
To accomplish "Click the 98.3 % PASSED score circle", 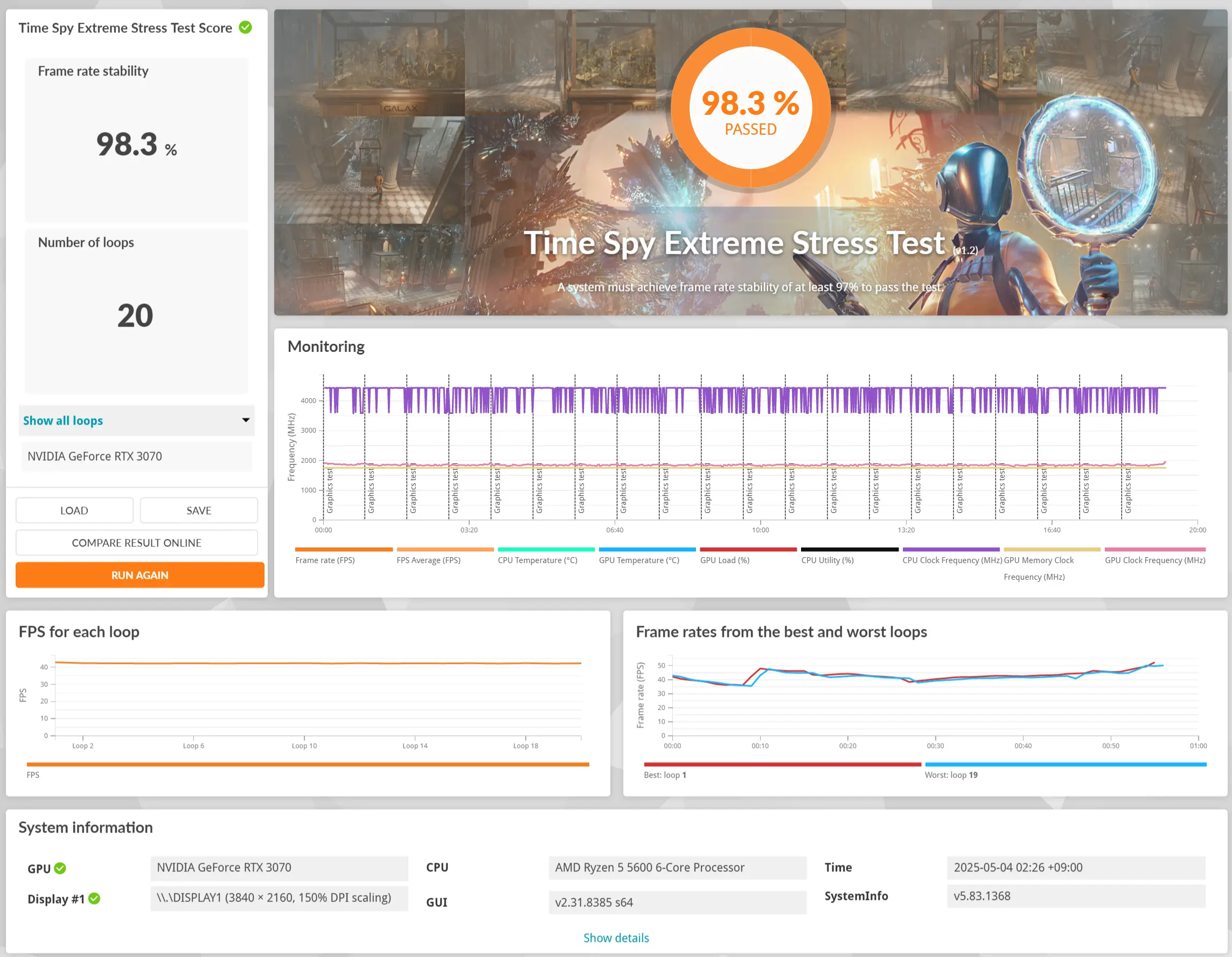I will click(x=750, y=107).
